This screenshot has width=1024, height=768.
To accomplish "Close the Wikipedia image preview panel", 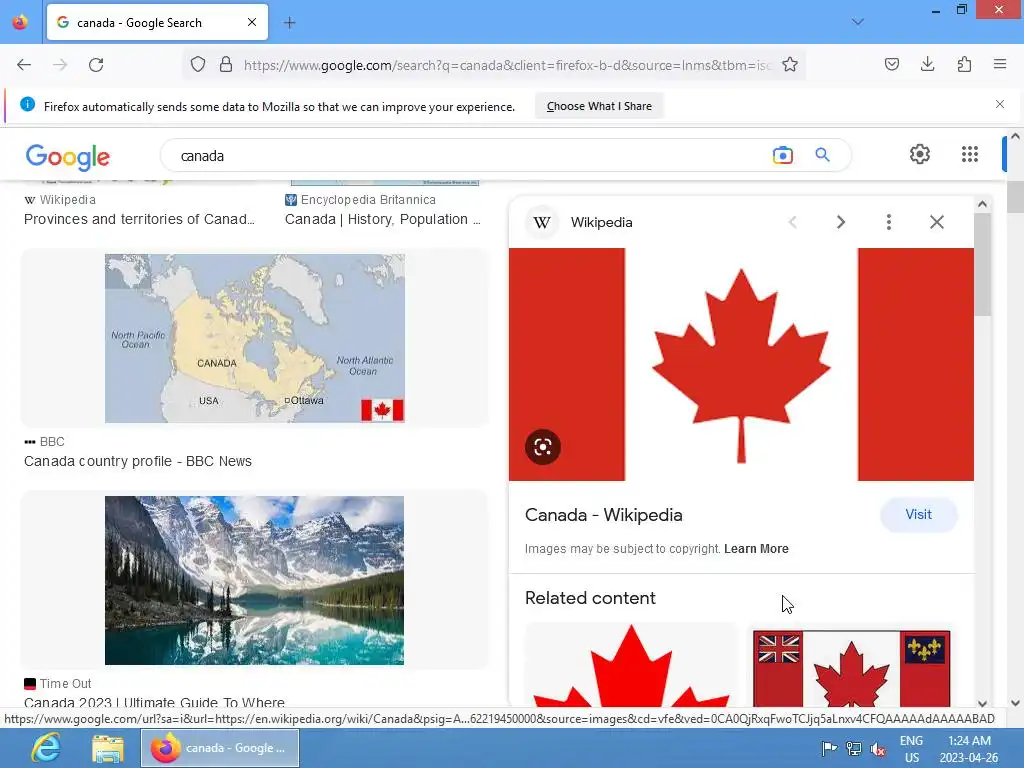I will [937, 222].
